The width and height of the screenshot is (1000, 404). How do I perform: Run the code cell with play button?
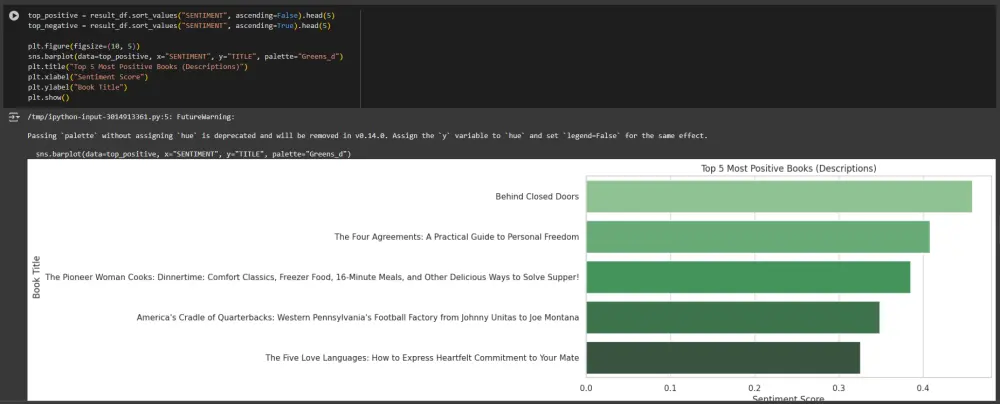(x=14, y=15)
